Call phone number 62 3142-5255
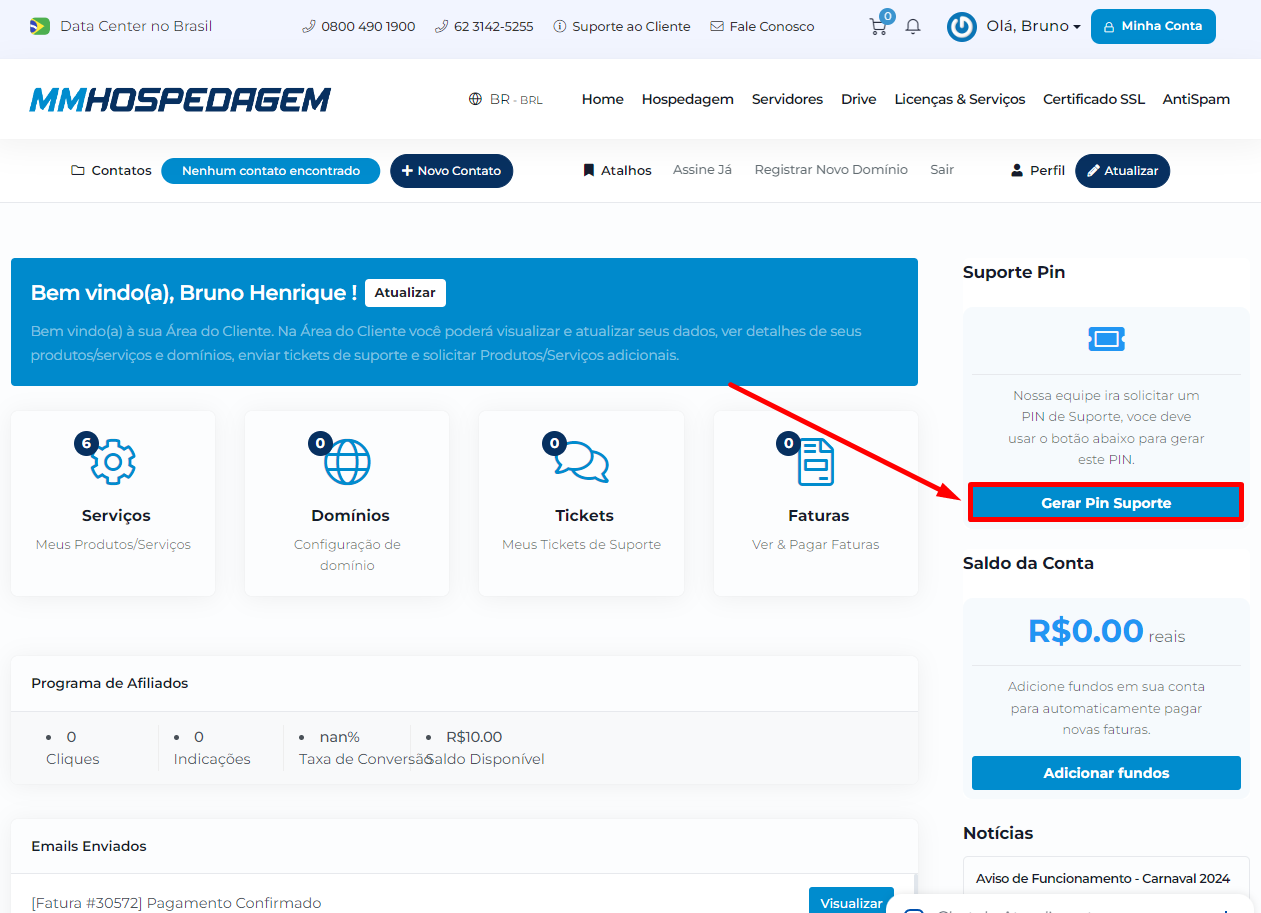The width and height of the screenshot is (1261, 913). coord(484,27)
